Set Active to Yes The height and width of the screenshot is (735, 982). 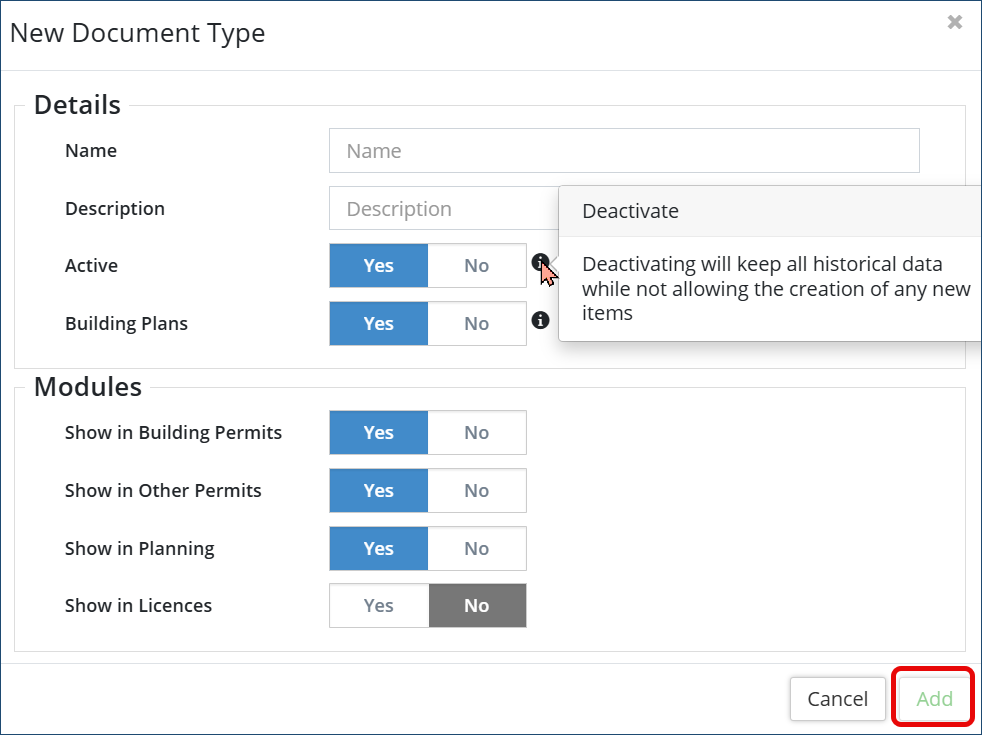coord(379,266)
